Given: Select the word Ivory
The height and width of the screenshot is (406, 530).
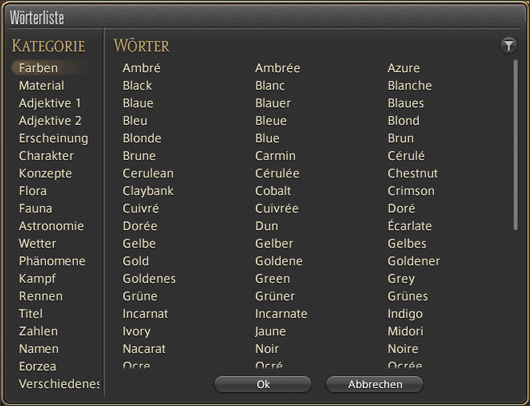Looking at the screenshot, I should tap(136, 332).
